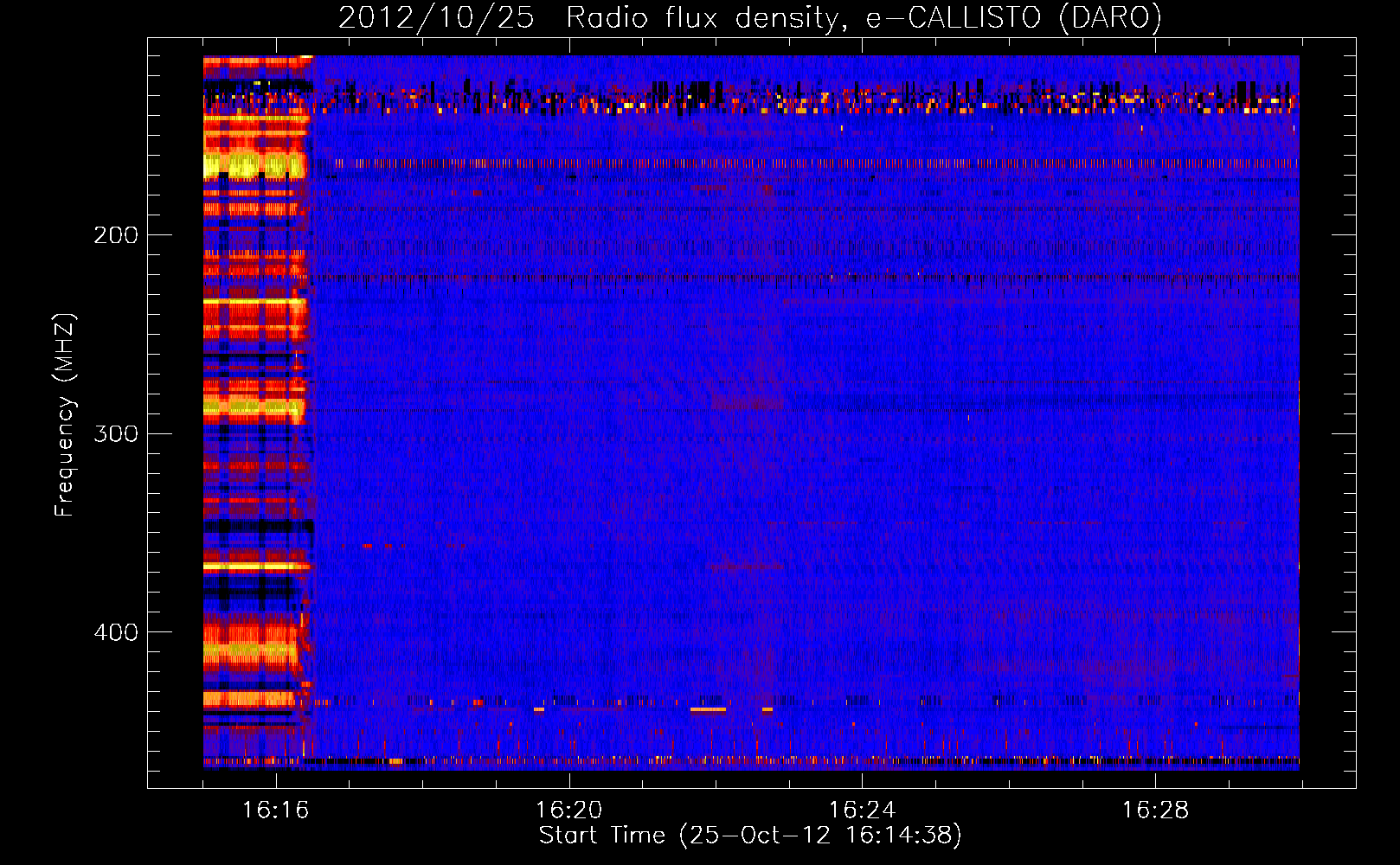Click the "Frequency (MHZ)" y-axis label
Screen dimensions: 1400x865
tap(65, 415)
